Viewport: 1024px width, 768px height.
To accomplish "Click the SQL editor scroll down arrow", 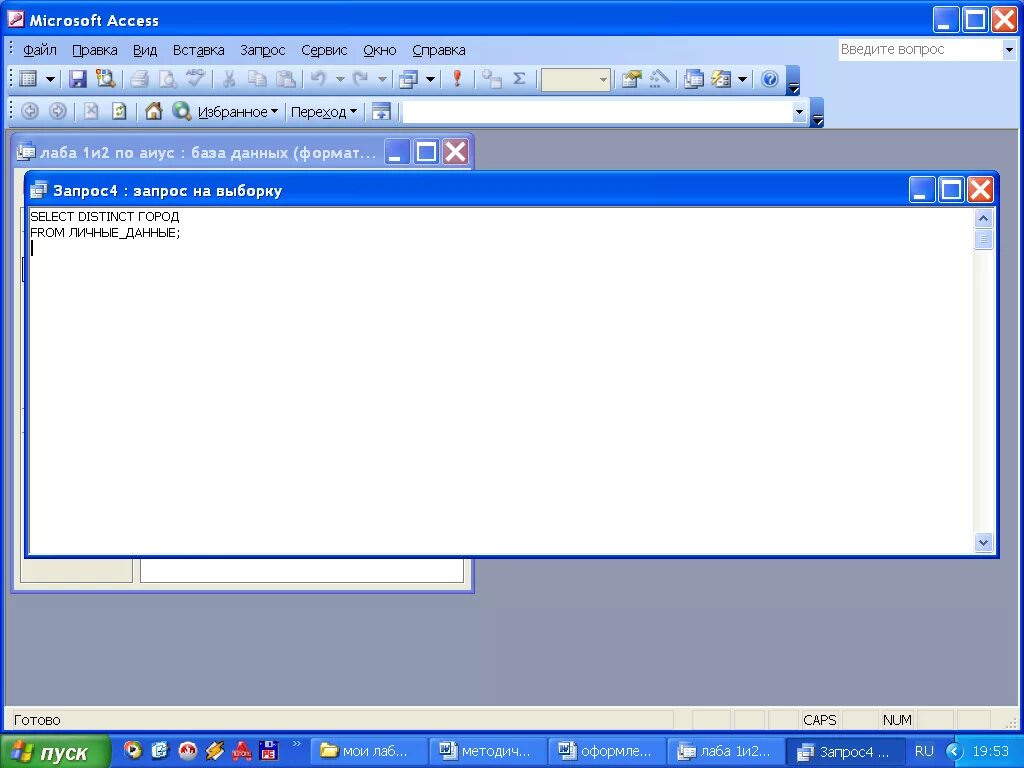I will (984, 542).
